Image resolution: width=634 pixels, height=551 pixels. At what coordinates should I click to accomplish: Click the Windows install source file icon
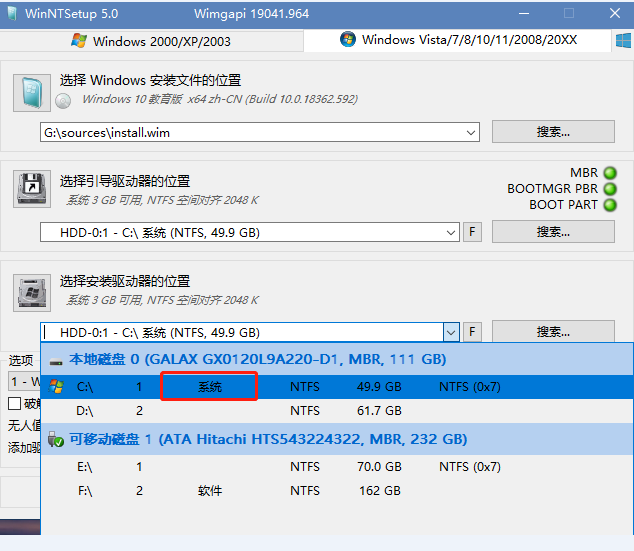click(x=32, y=93)
